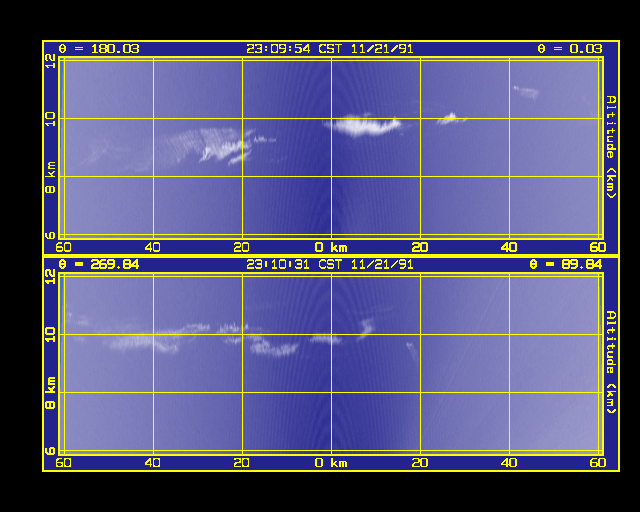Click leftmost 60 distance label under upper plot

[63, 247]
